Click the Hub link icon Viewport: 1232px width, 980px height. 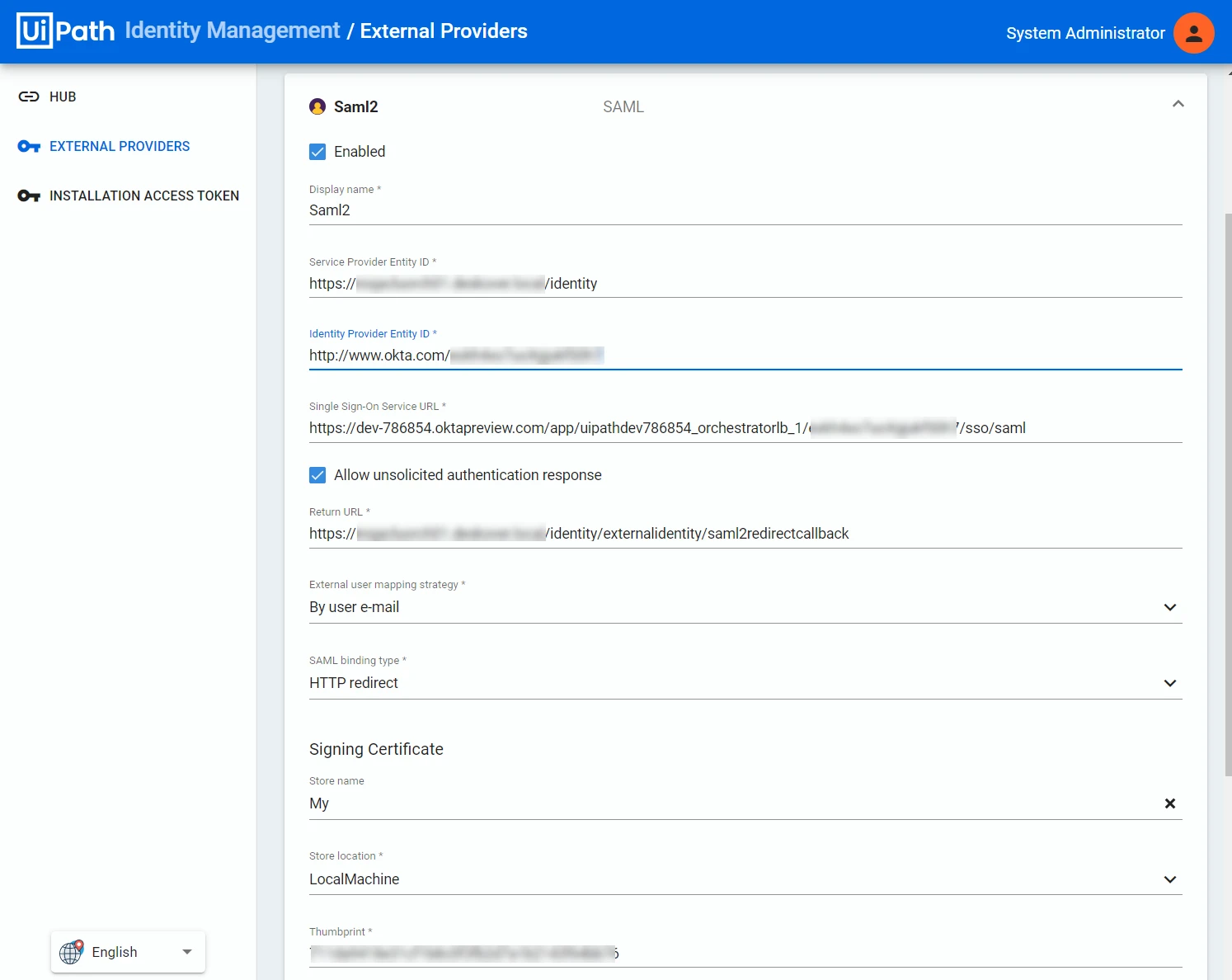point(29,97)
